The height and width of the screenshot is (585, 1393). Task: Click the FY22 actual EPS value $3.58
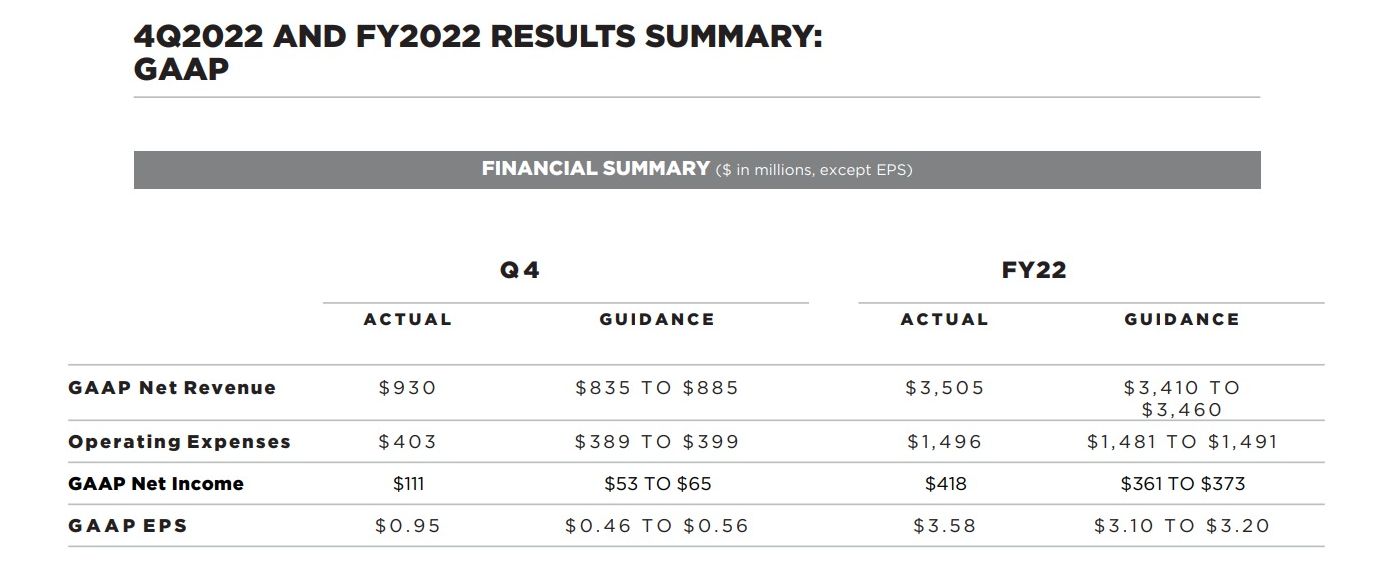945,526
